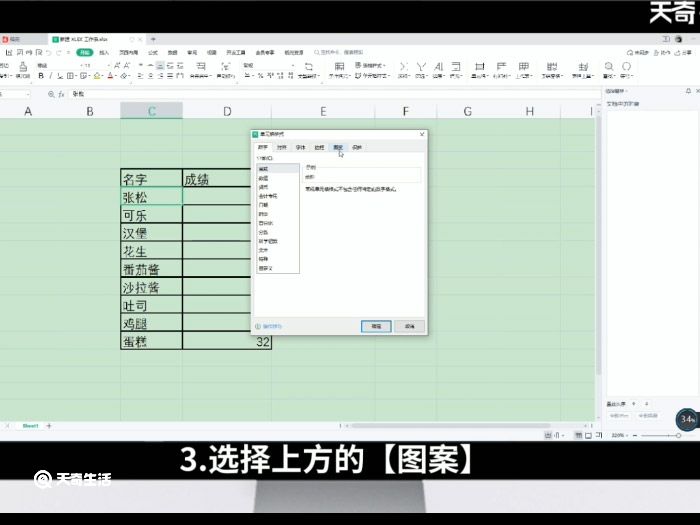Open the number format dropdown in ribbon
700x525 pixels.
coord(293,66)
